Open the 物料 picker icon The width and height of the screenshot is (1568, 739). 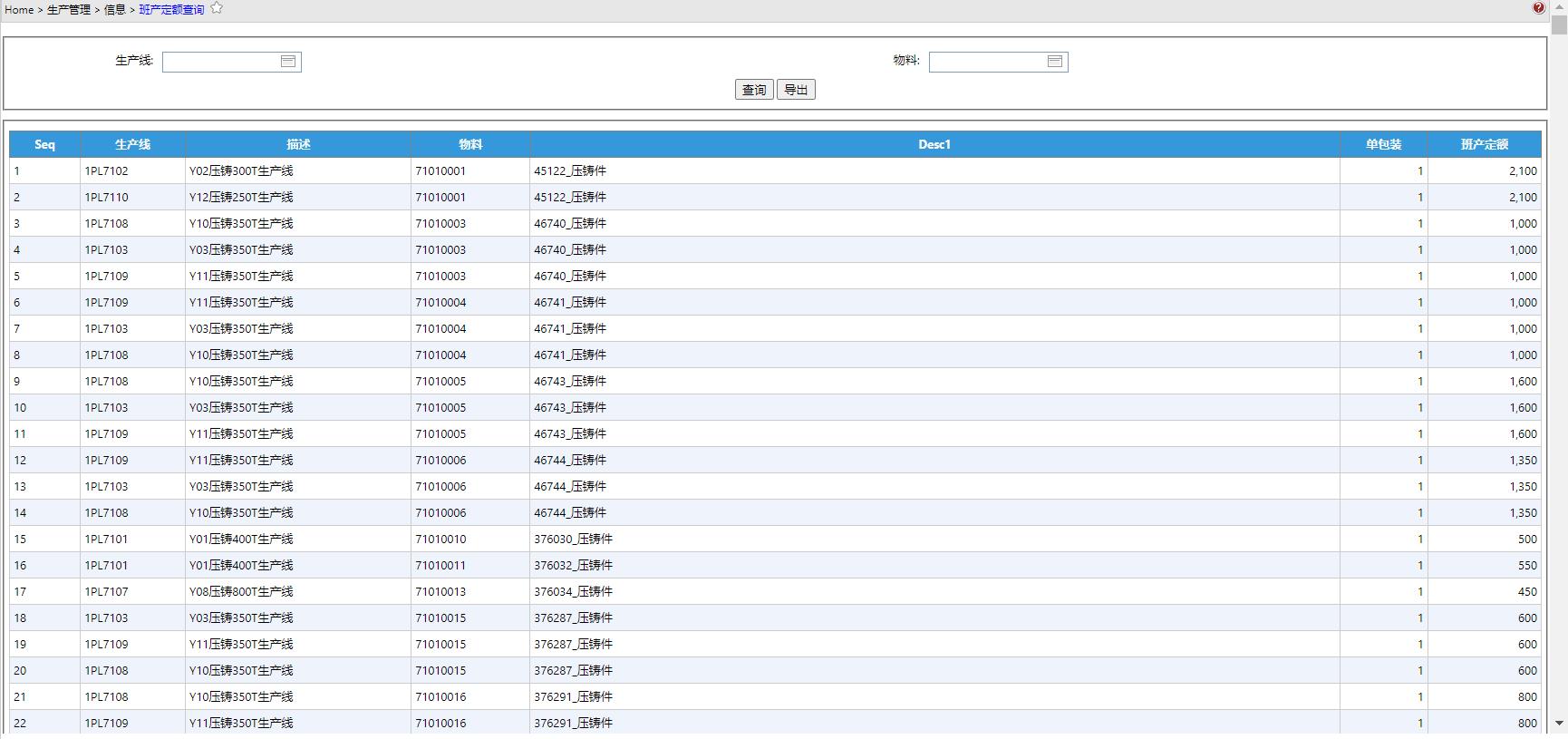point(1055,62)
